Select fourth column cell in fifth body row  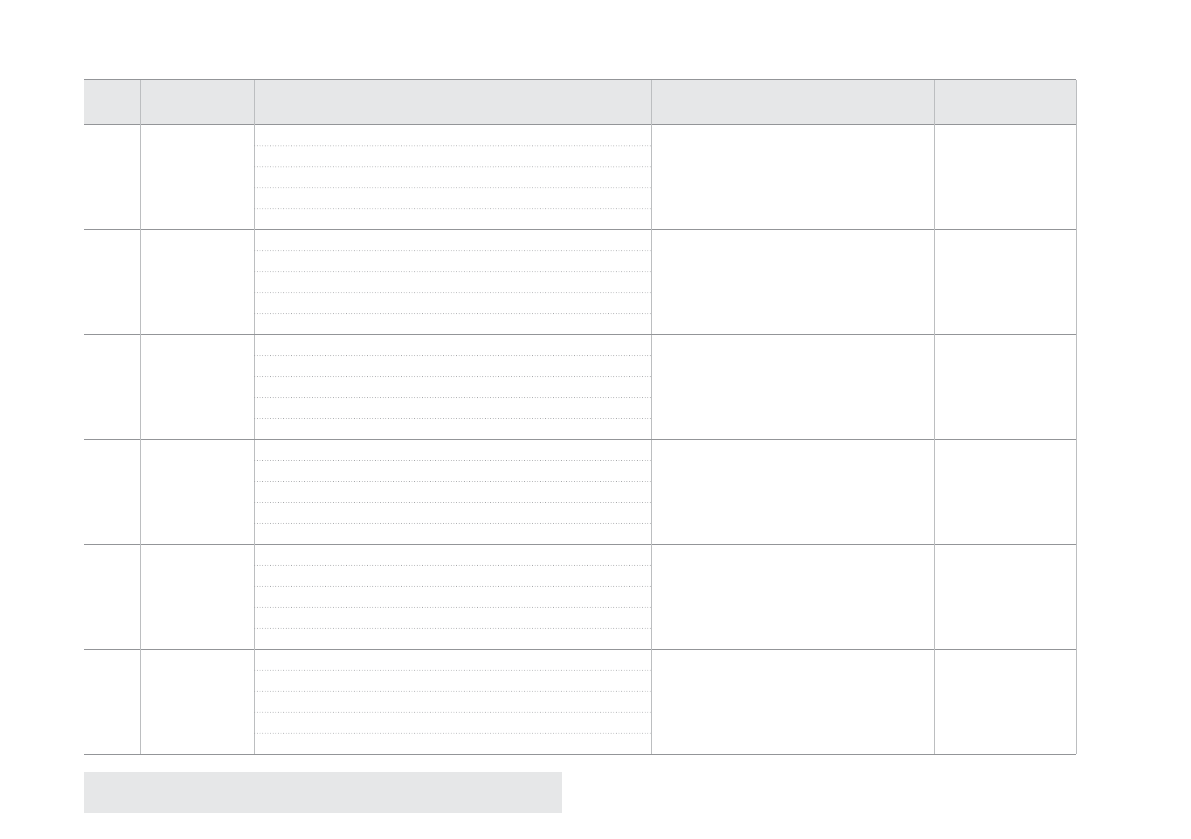(x=793, y=597)
